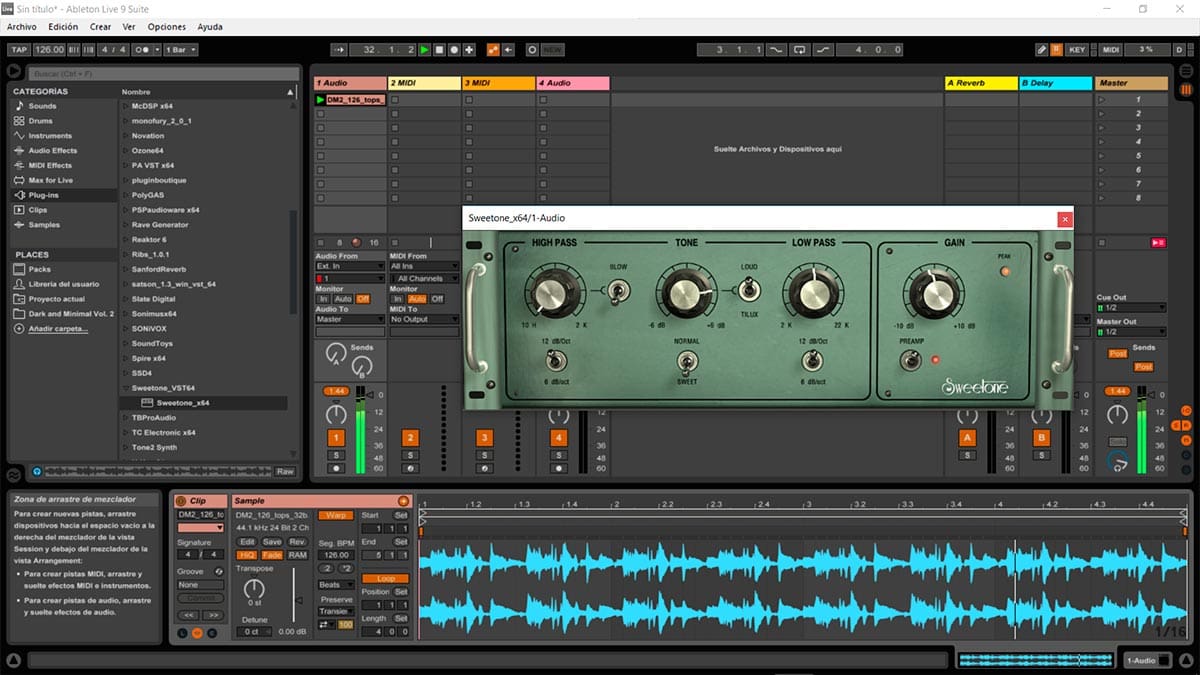Toggle the PREAMP switch on Sweetone
Viewport: 1200px width, 675px height.
[910, 361]
